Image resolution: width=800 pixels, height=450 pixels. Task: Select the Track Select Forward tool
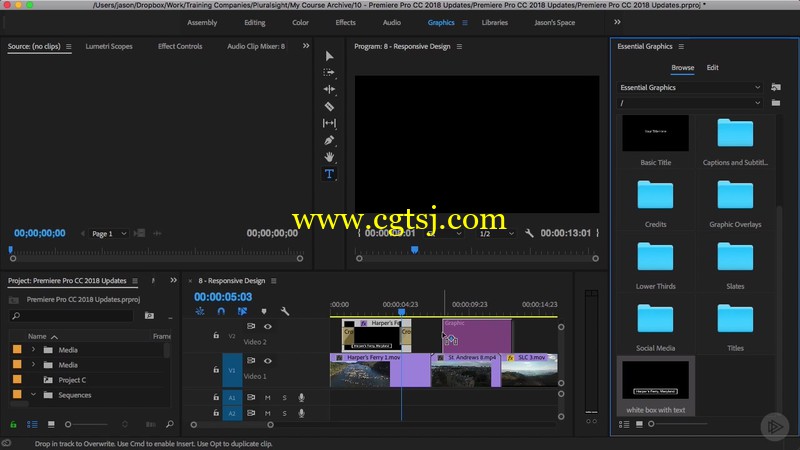pyautogui.click(x=329, y=72)
